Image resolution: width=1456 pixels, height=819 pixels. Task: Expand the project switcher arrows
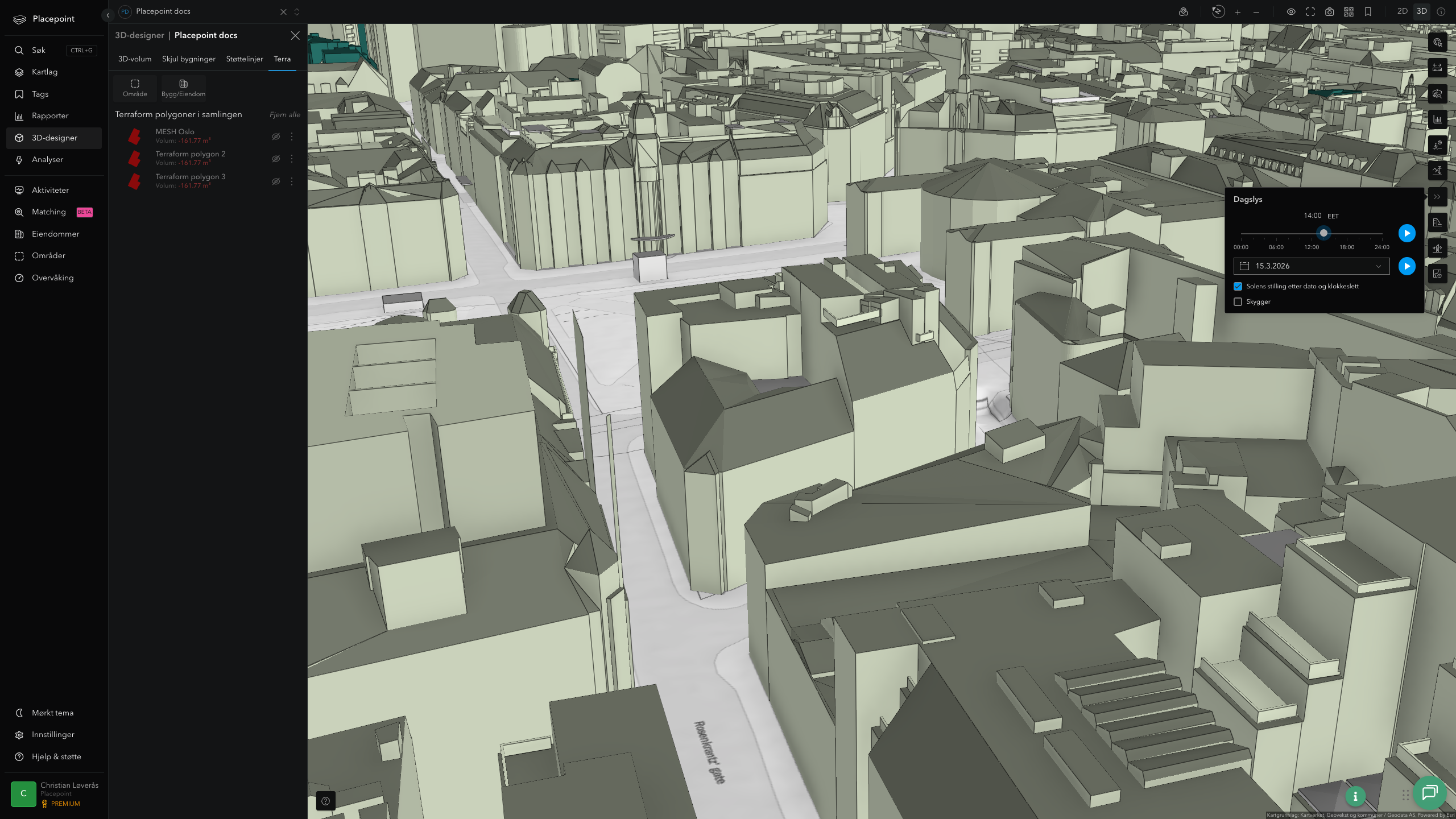pyautogui.click(x=297, y=12)
